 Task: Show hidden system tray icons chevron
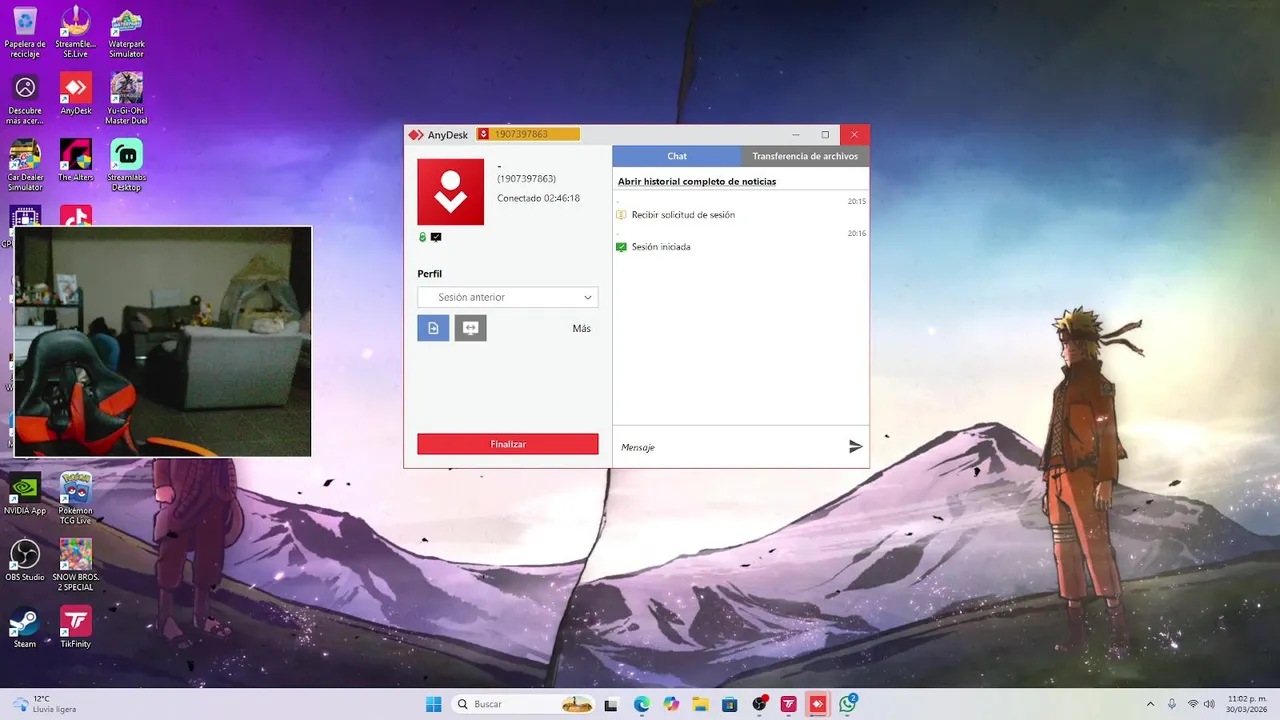[1150, 704]
